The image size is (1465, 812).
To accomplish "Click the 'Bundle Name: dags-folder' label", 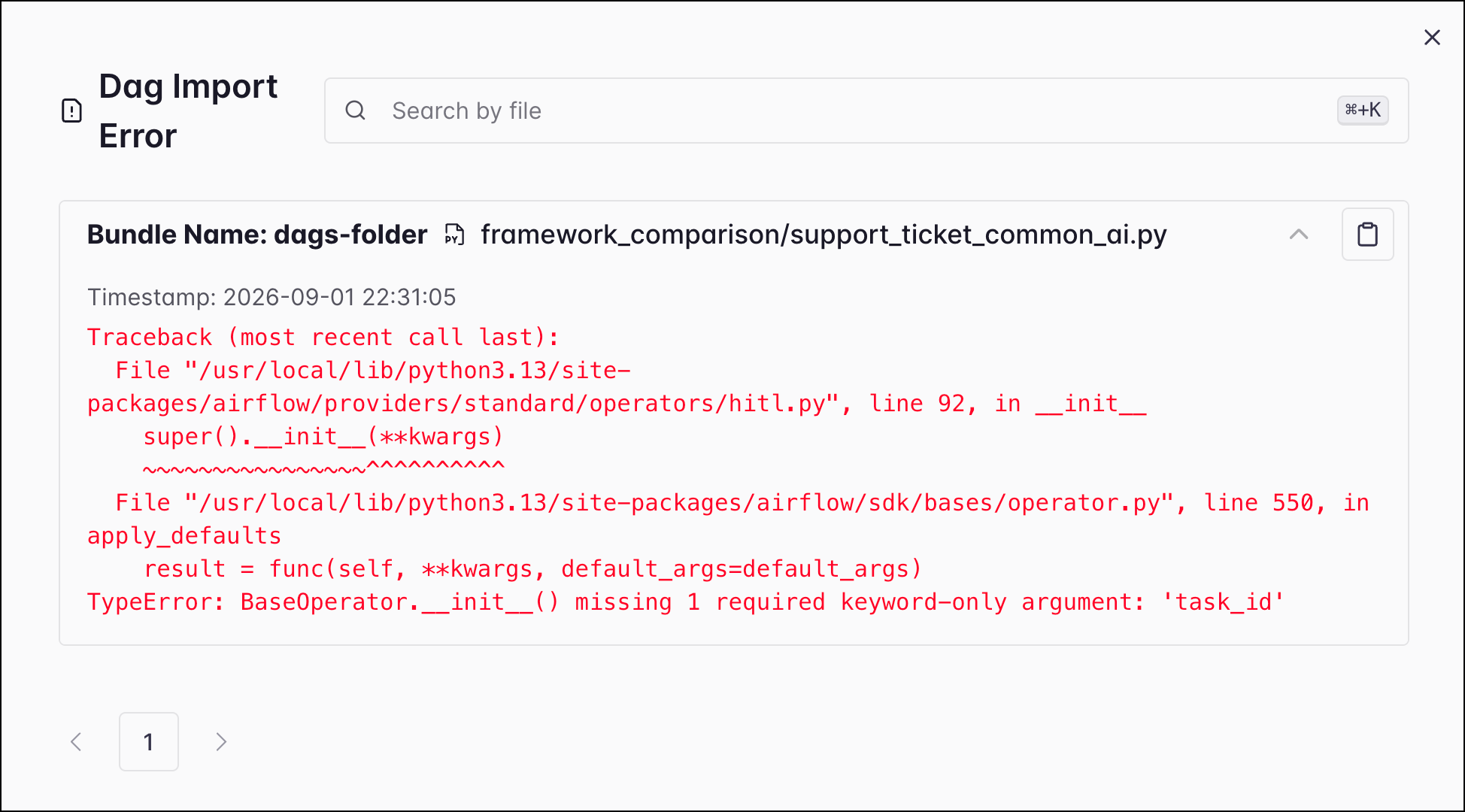I will 257,235.
